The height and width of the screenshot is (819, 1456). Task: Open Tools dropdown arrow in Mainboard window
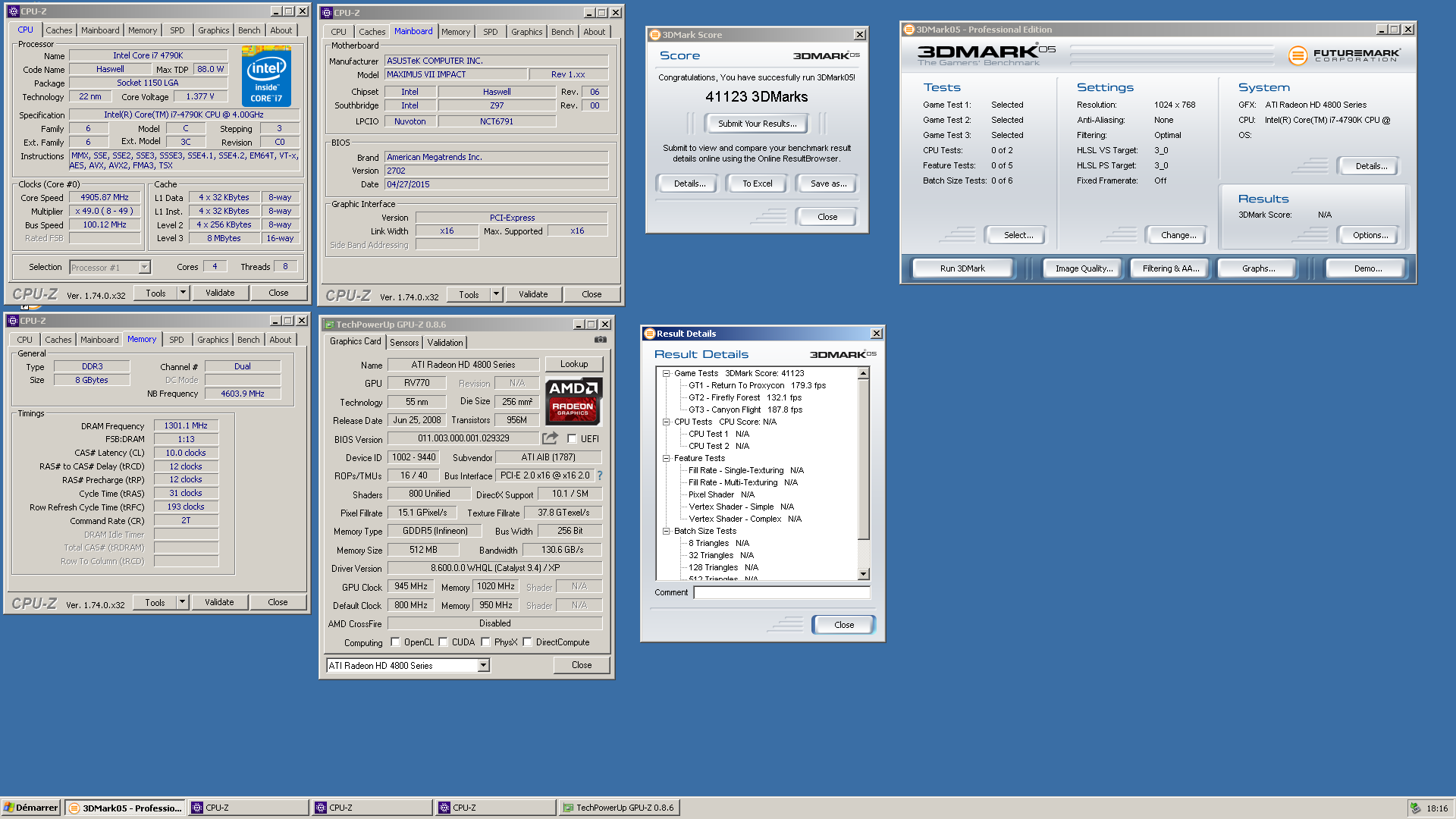496,294
